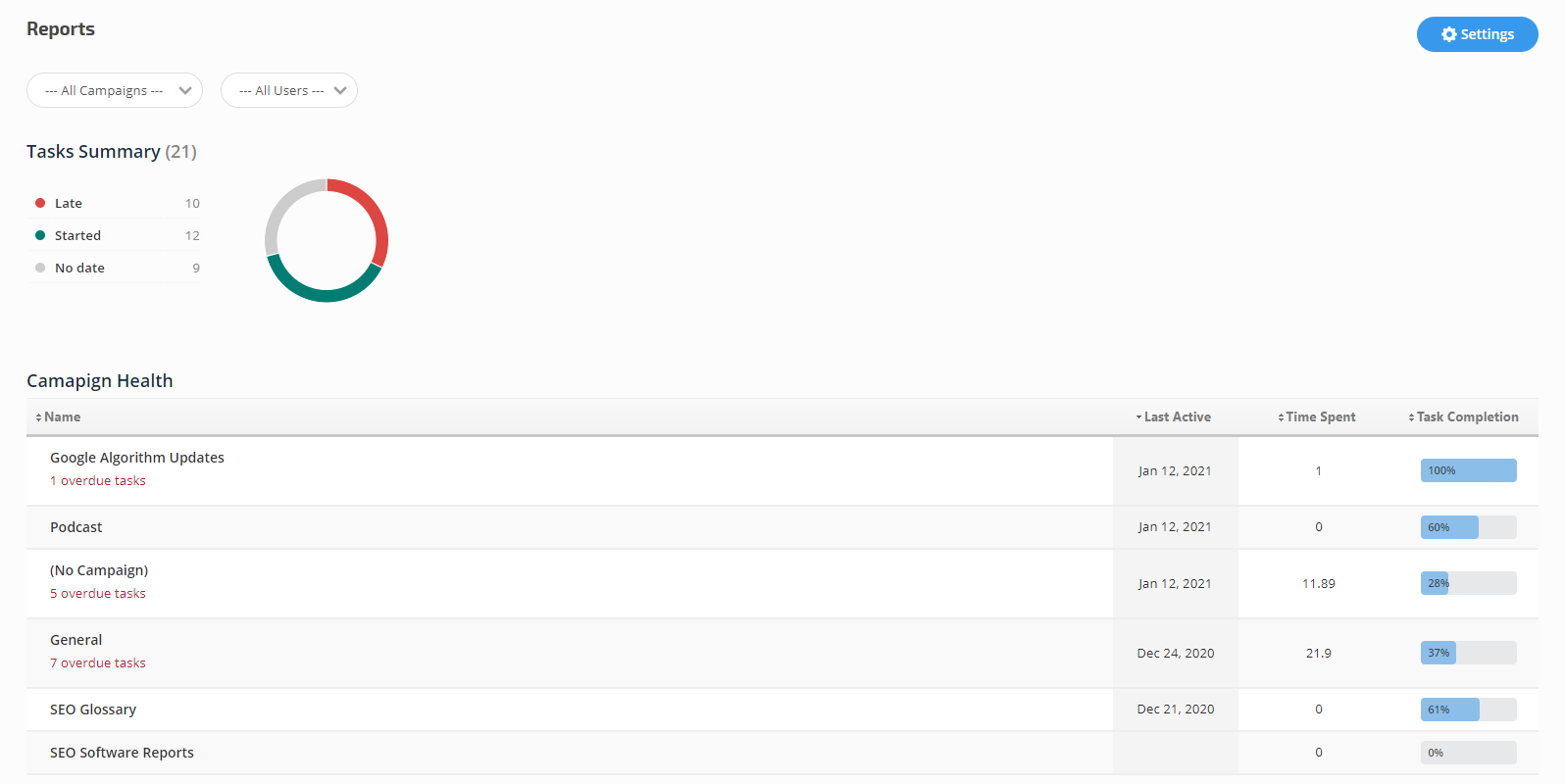Screen dimensions: 1565x784
Task: Sort by Task Completion column
Action: (x=1466, y=416)
